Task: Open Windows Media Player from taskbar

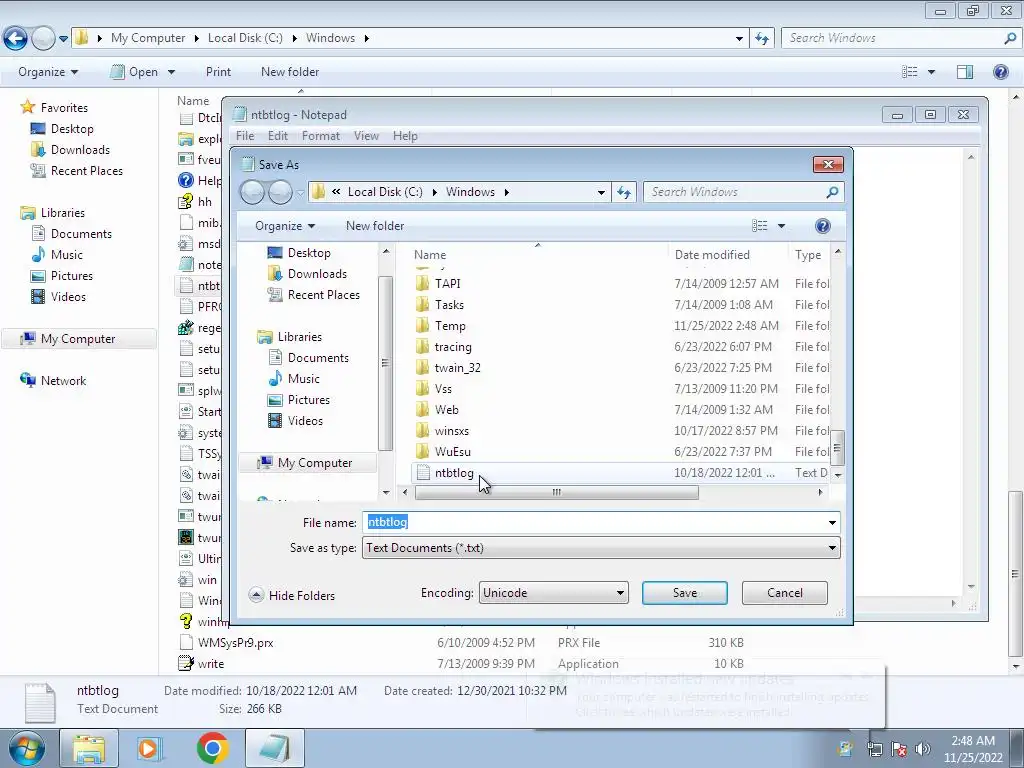Action: coord(150,748)
